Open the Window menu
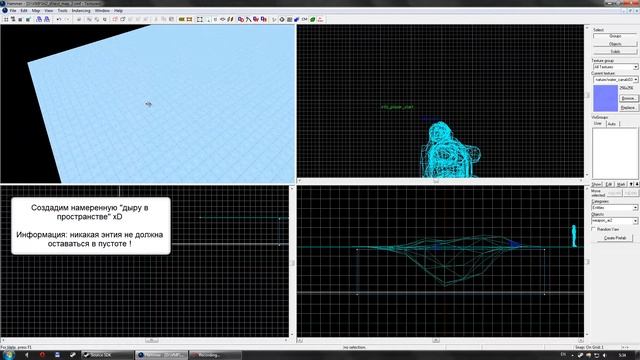This screenshot has height=360, width=640. click(102, 11)
